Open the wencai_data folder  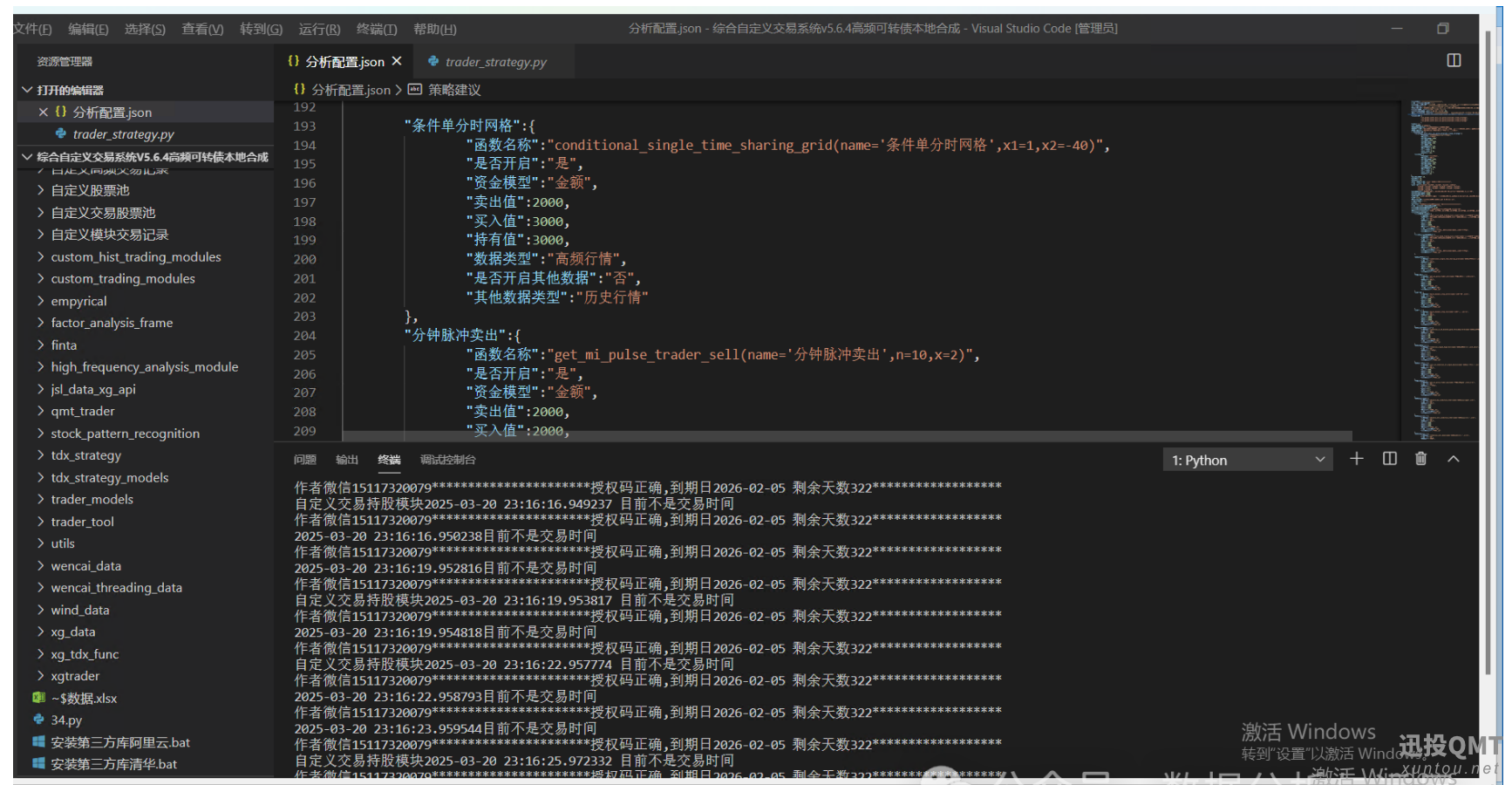pos(86,566)
